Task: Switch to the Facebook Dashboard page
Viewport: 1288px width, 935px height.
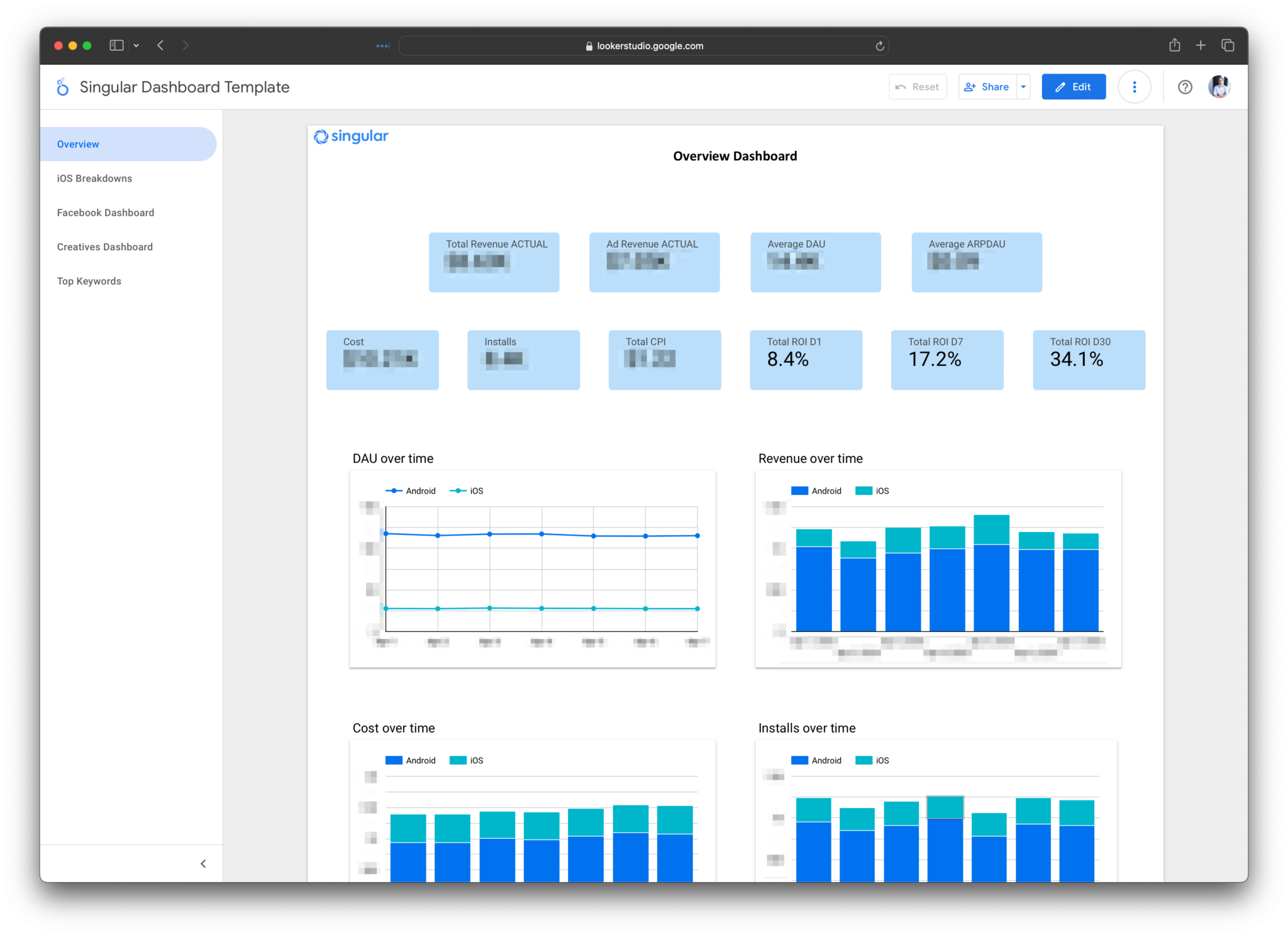Action: point(105,213)
